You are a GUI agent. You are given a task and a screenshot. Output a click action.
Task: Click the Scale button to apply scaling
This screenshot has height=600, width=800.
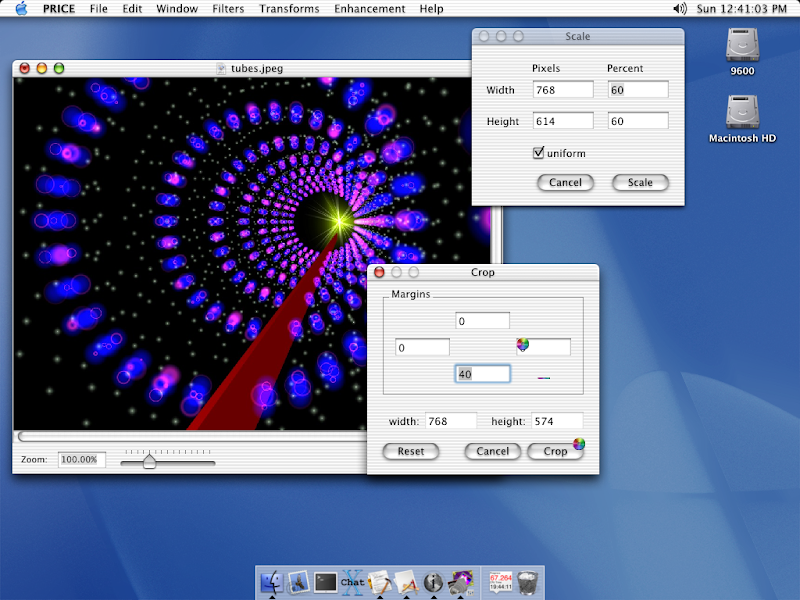[x=640, y=183]
